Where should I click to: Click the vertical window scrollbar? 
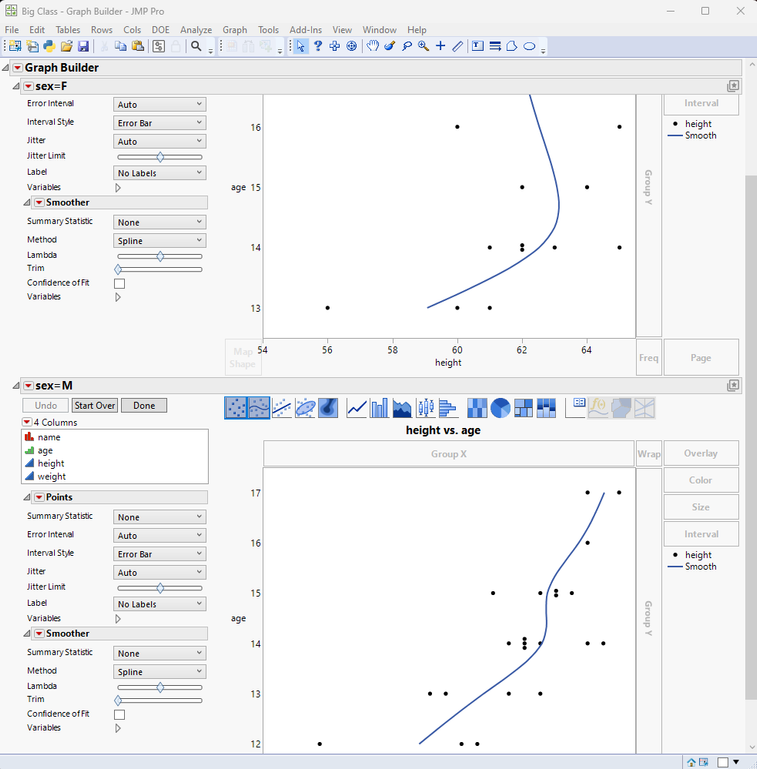[x=751, y=436]
